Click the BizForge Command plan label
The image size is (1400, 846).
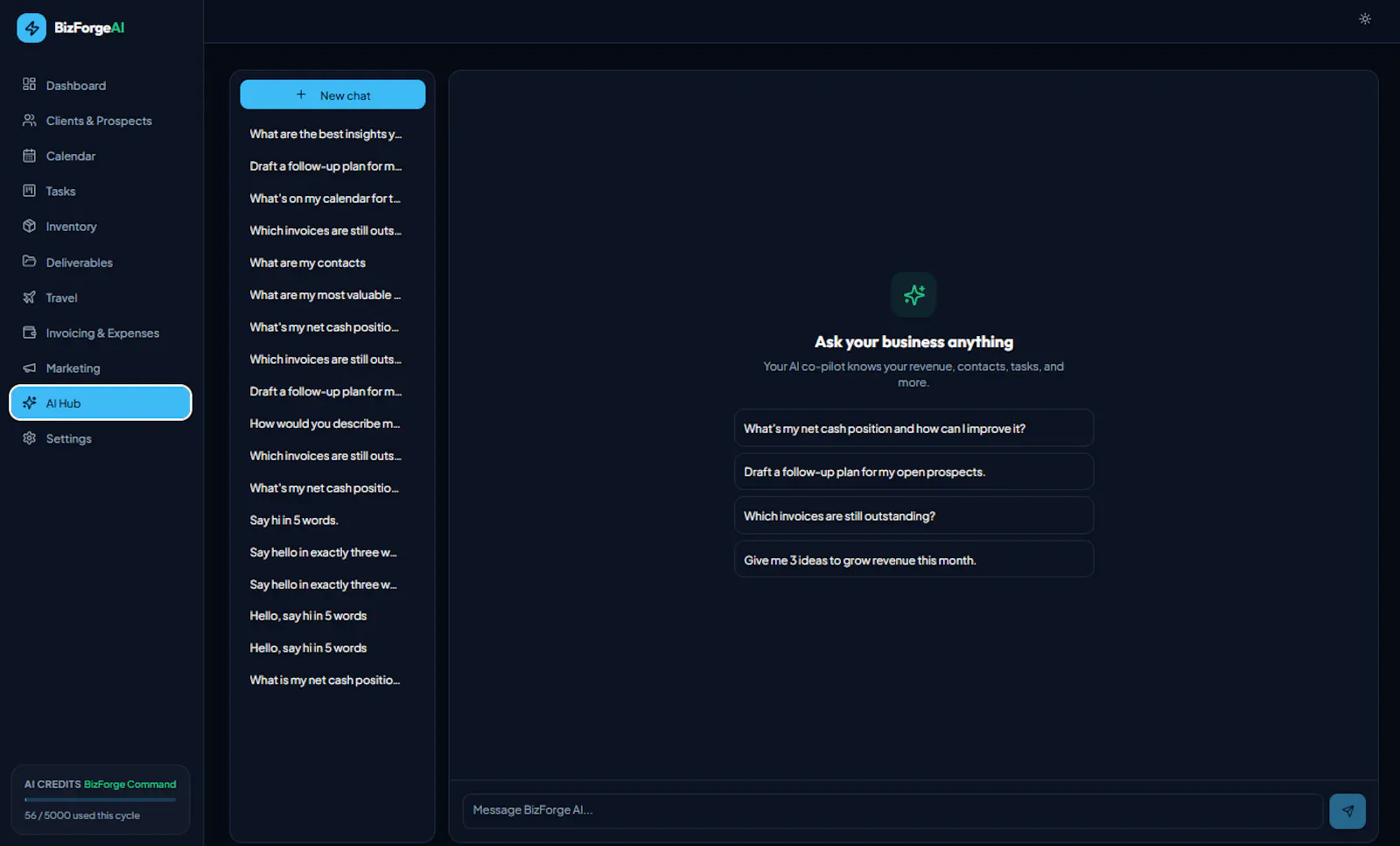coord(129,785)
